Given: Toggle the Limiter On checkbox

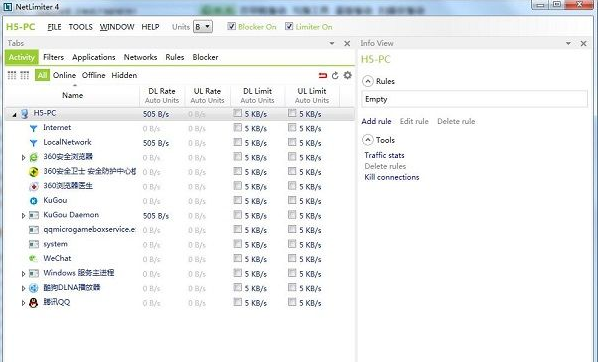Looking at the screenshot, I should pos(289,26).
